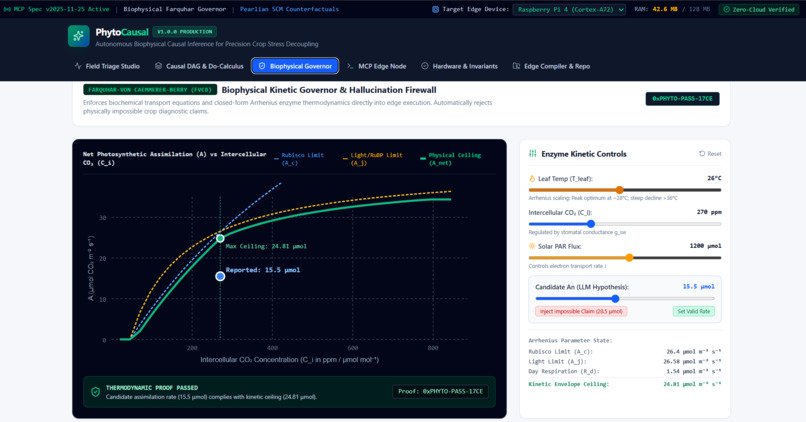Switch to Causal DAG & Do-Calculus tab

click(199, 66)
